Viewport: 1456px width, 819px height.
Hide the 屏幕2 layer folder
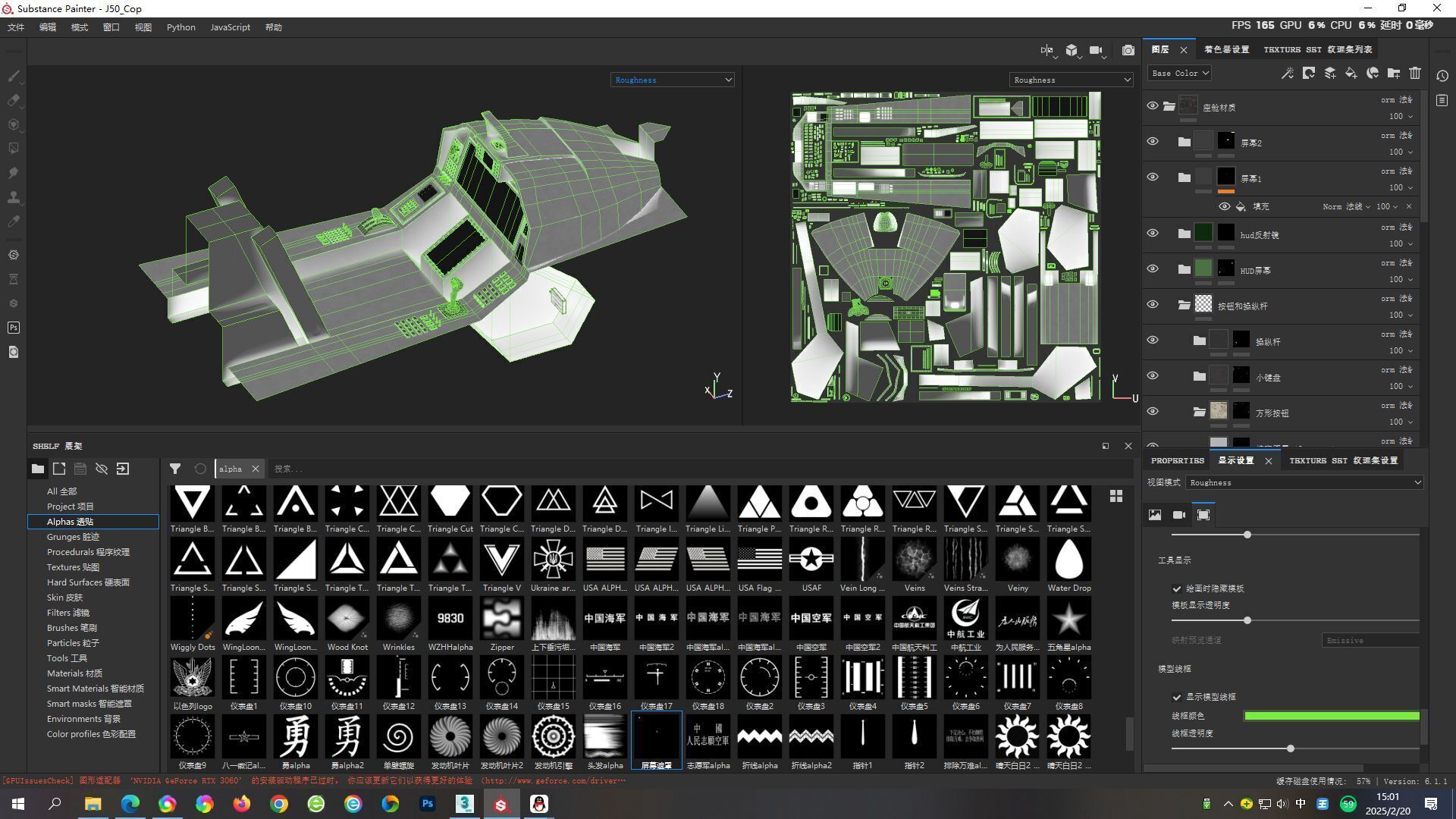(x=1152, y=142)
